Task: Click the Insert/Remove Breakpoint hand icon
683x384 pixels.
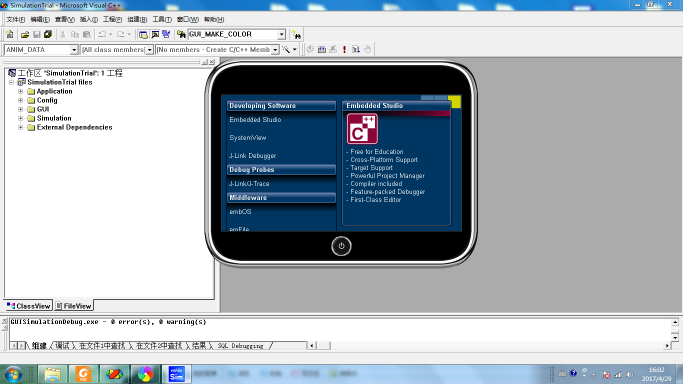Action: point(368,49)
